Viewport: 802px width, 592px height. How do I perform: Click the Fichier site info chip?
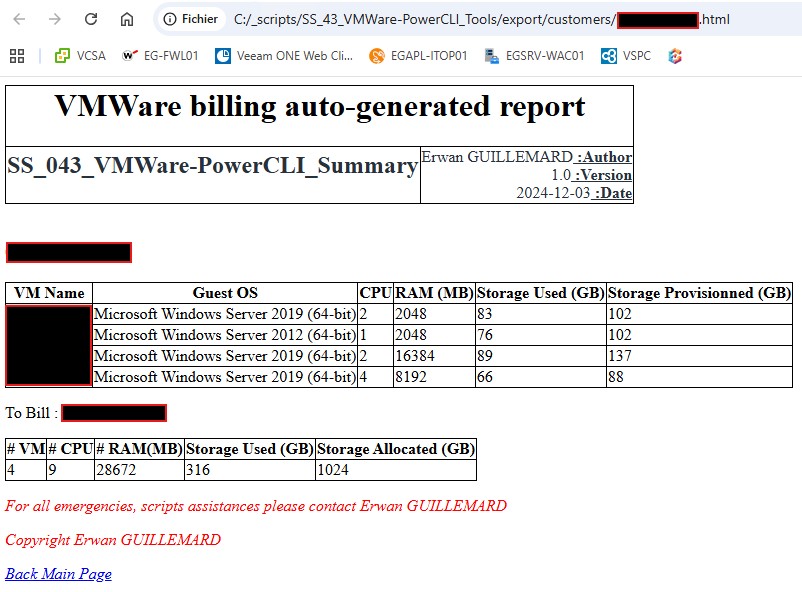(x=190, y=19)
